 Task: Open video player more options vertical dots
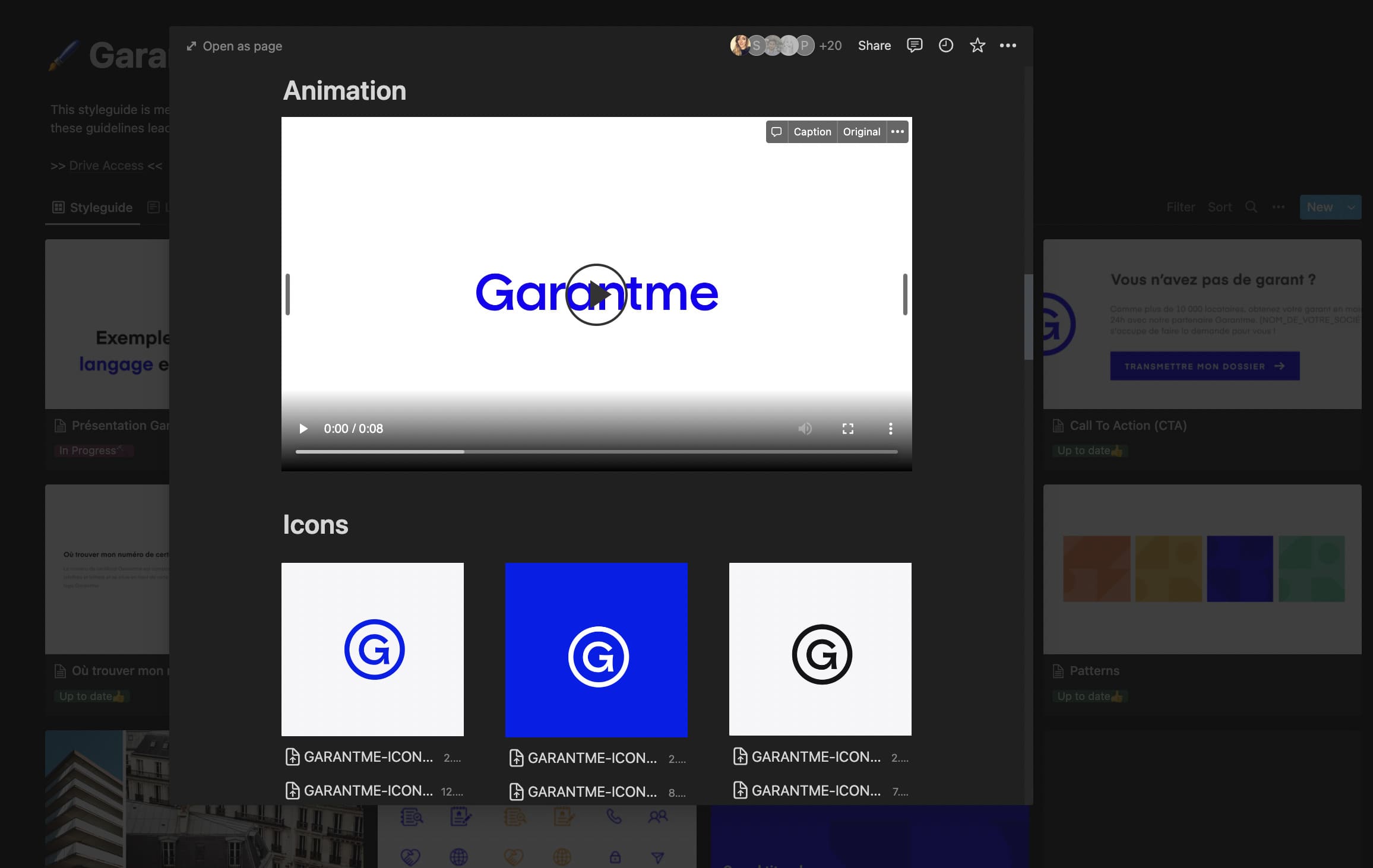point(890,429)
